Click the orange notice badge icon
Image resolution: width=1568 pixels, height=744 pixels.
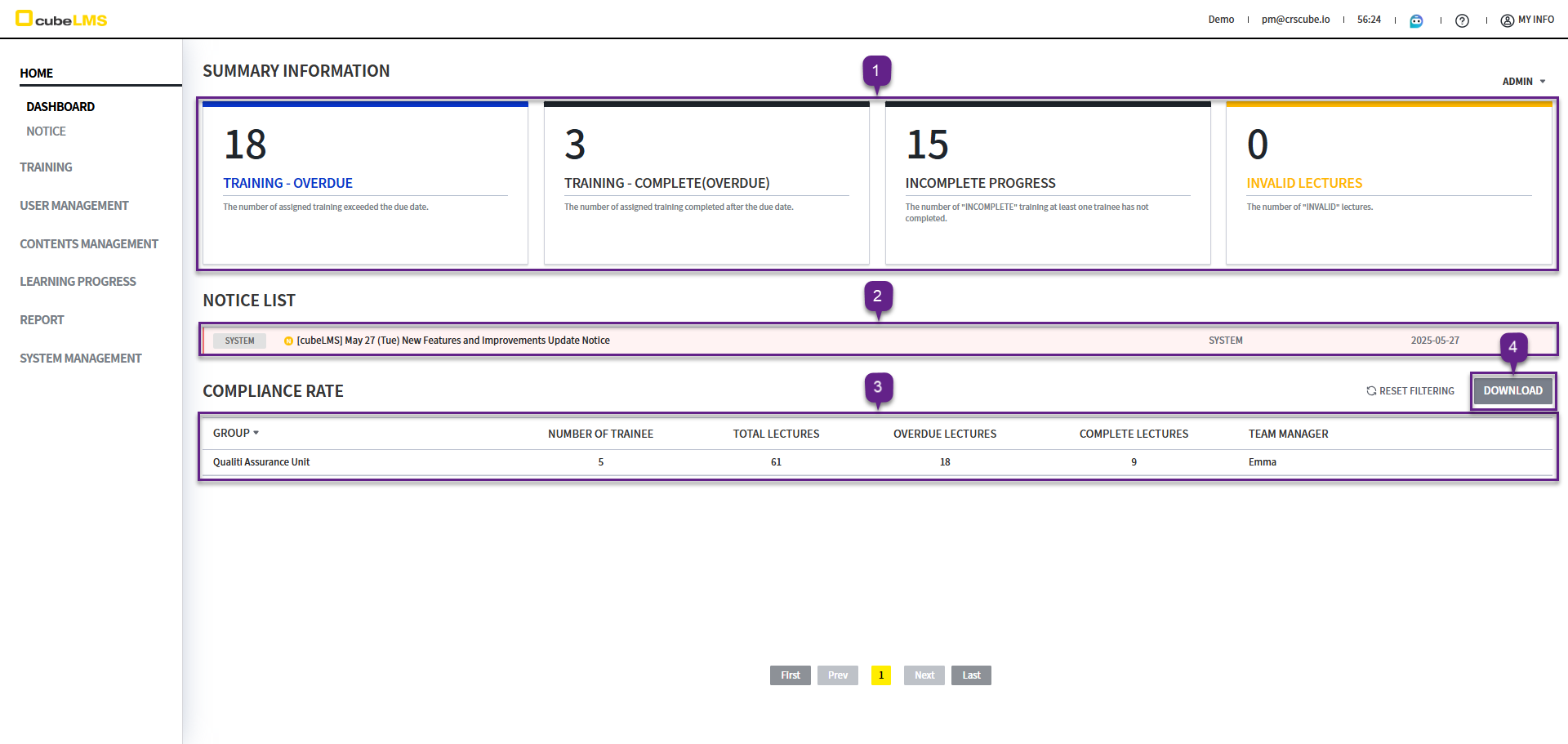point(288,341)
